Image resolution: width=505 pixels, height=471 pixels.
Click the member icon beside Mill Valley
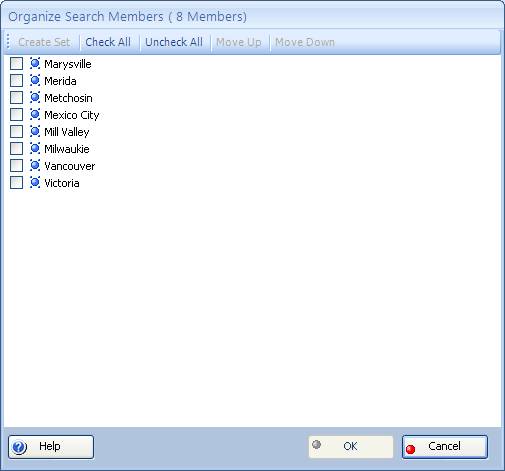point(35,131)
